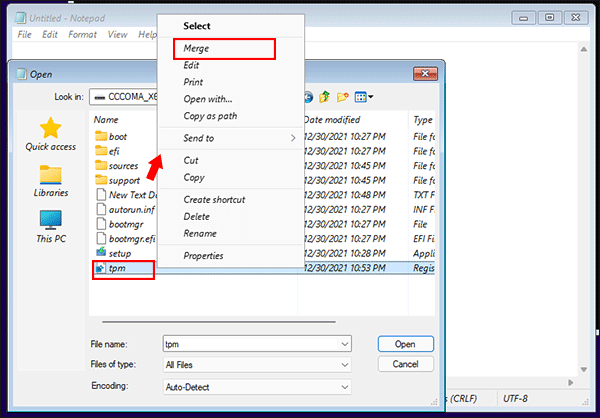
Task: Select the support folder
Action: 123,180
